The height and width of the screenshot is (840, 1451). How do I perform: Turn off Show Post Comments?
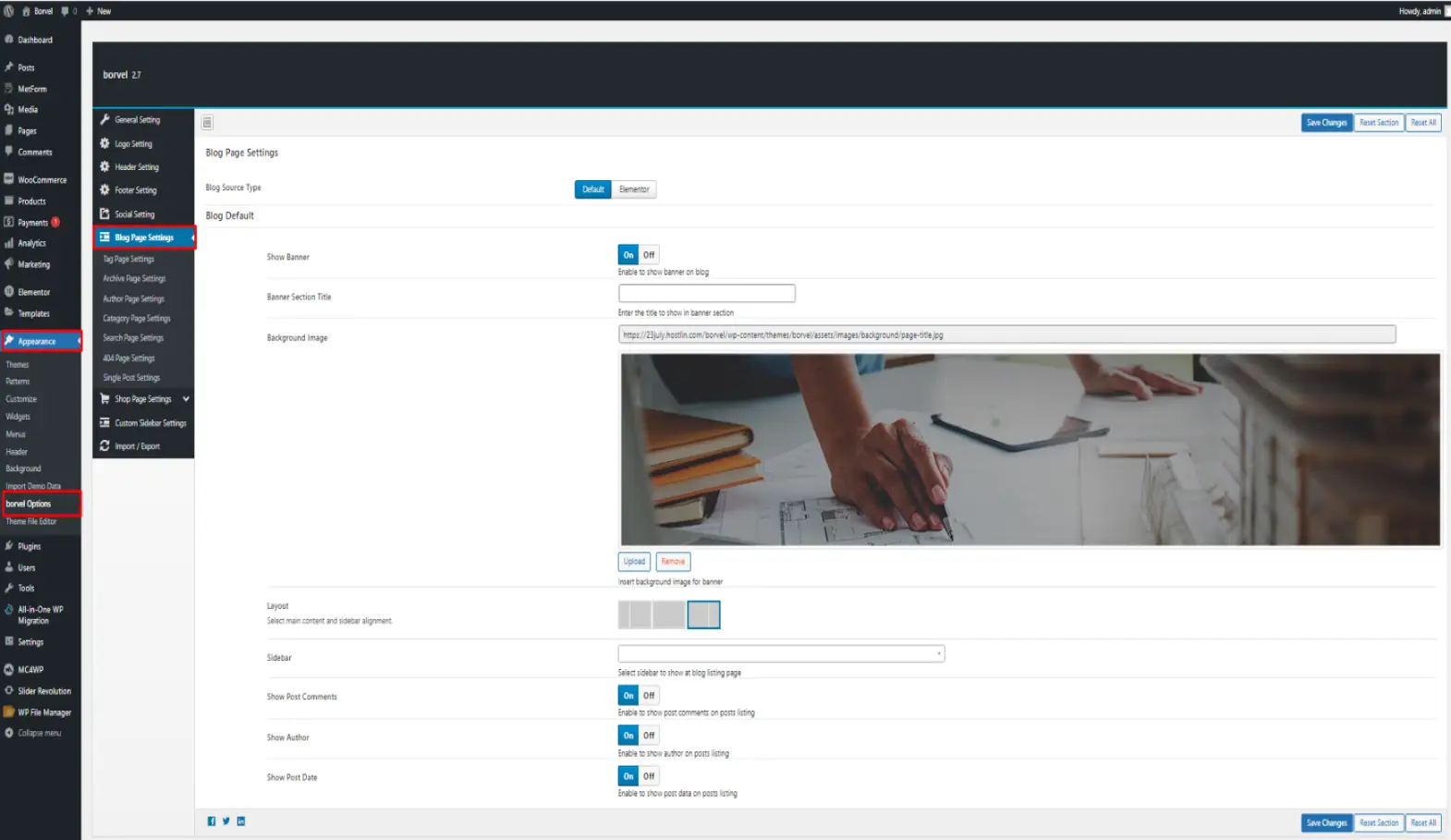(x=649, y=696)
